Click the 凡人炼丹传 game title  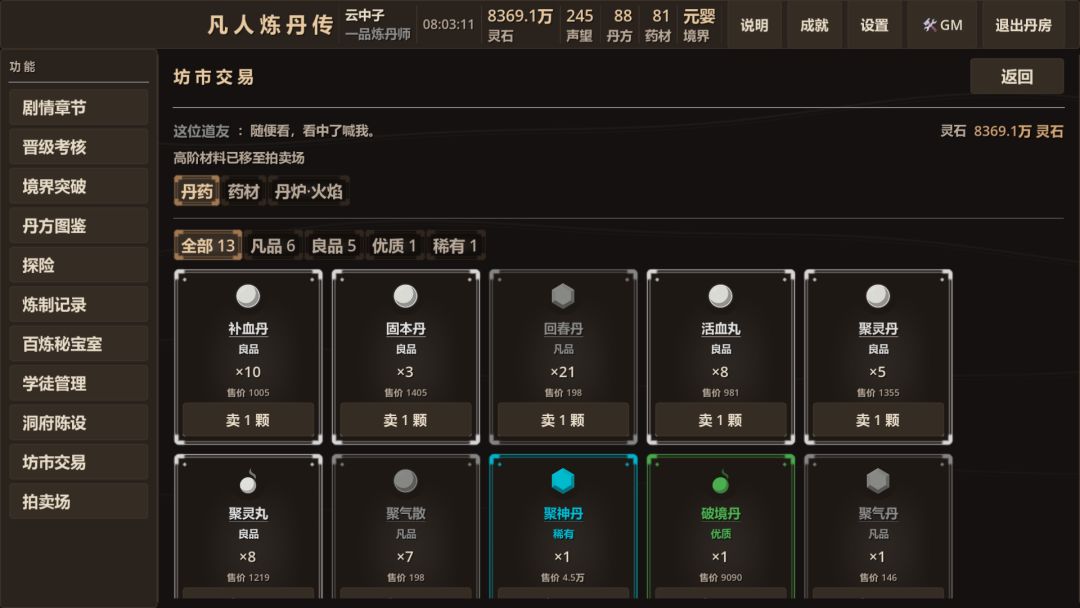[x=271, y=25]
